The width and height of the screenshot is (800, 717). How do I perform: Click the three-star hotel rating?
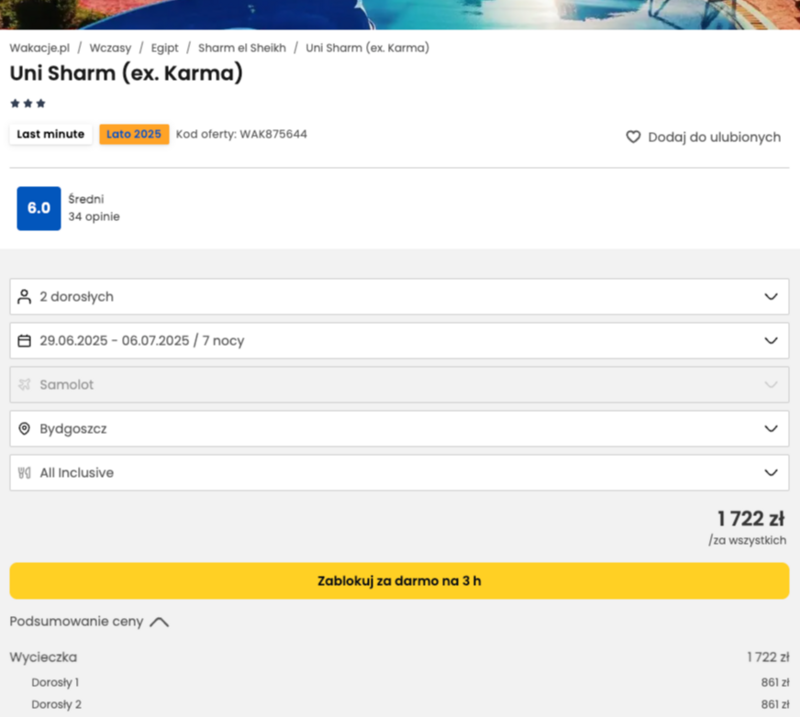(x=28, y=104)
